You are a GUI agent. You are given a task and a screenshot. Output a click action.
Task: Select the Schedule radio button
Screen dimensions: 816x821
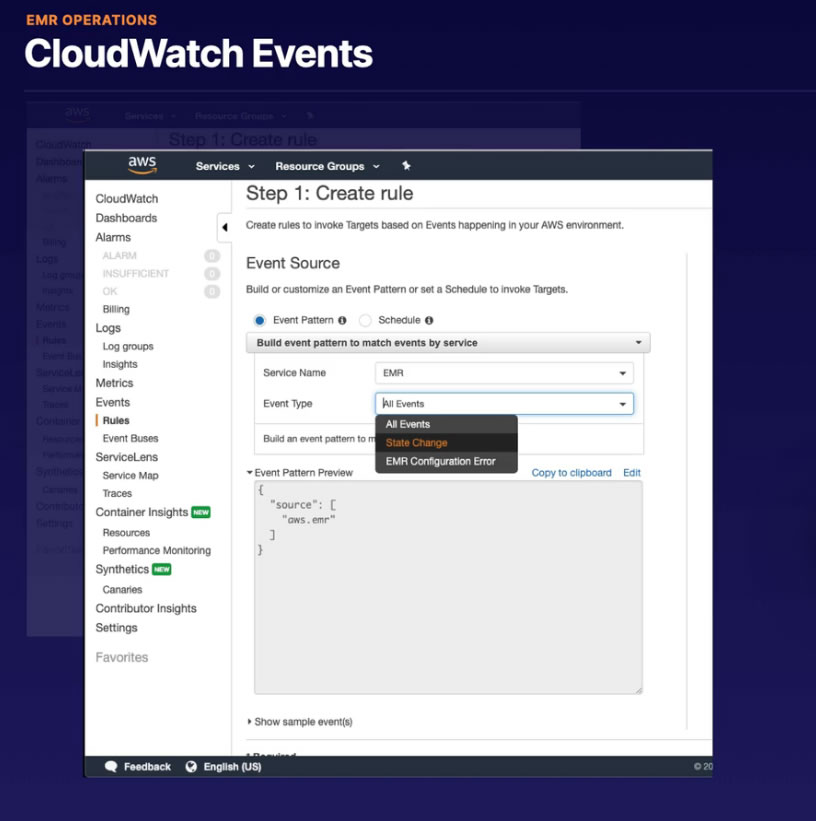click(x=365, y=320)
